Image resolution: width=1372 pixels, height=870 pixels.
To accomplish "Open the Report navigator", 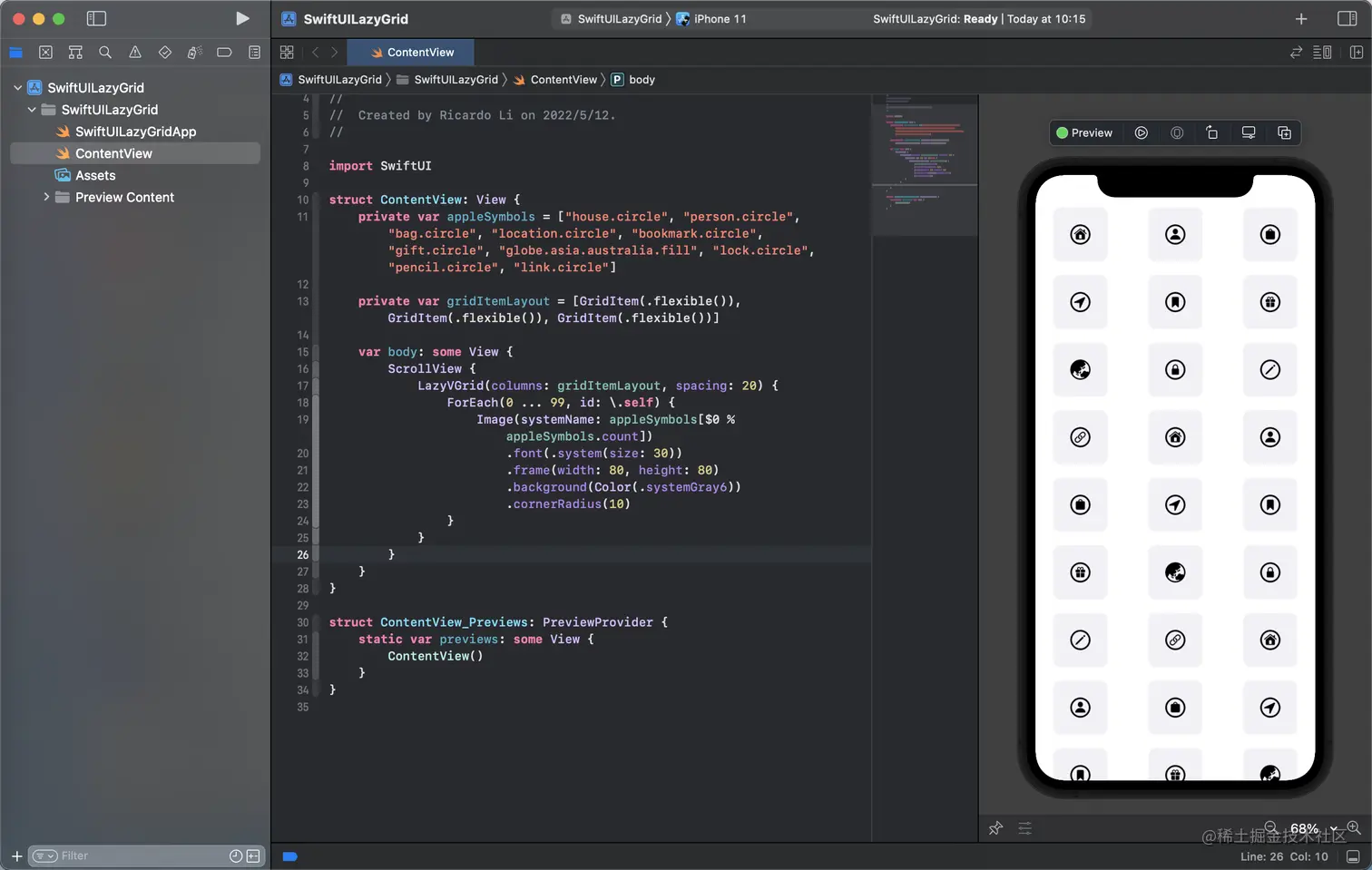I will click(x=254, y=53).
